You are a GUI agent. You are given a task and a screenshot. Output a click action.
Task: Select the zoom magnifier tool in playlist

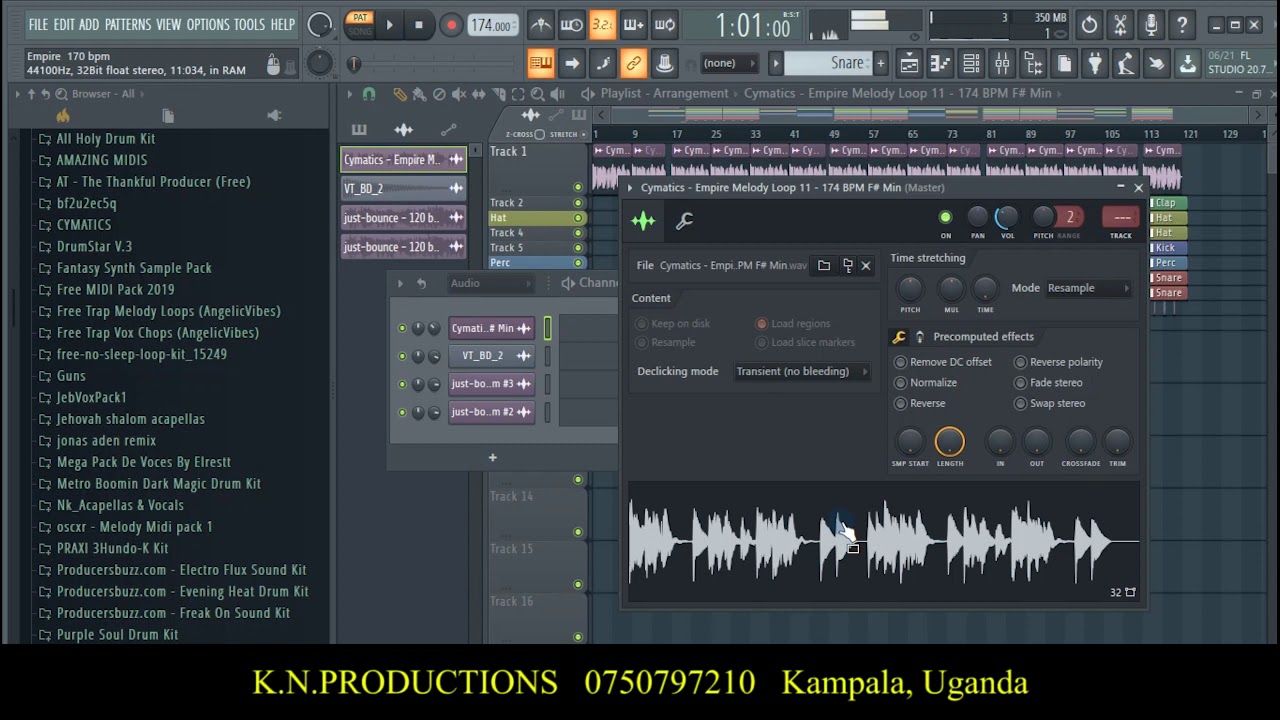click(x=537, y=94)
